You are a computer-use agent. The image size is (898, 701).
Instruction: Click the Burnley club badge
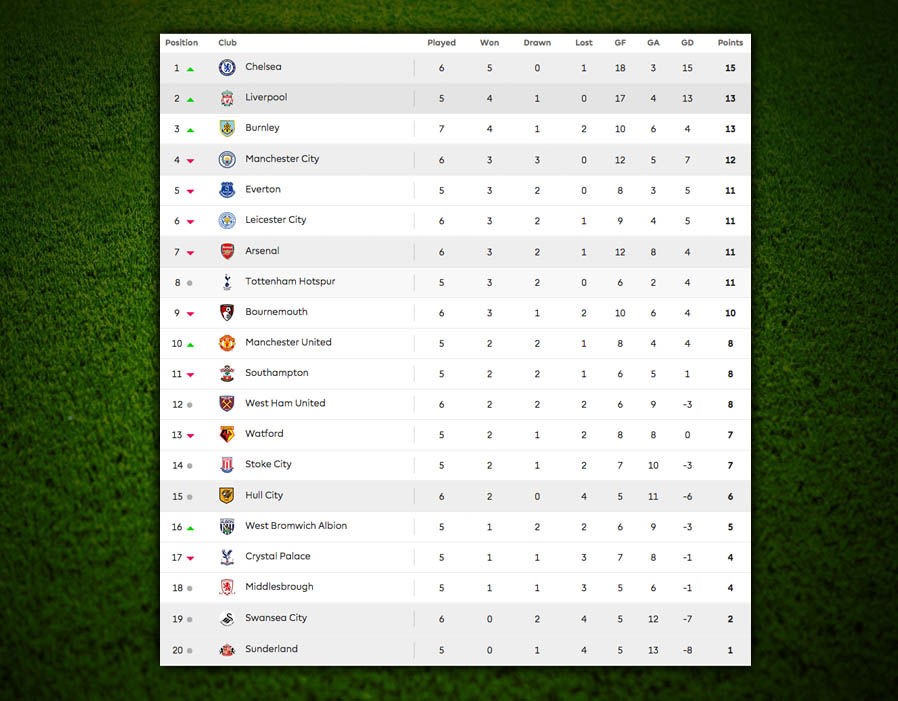pyautogui.click(x=227, y=128)
